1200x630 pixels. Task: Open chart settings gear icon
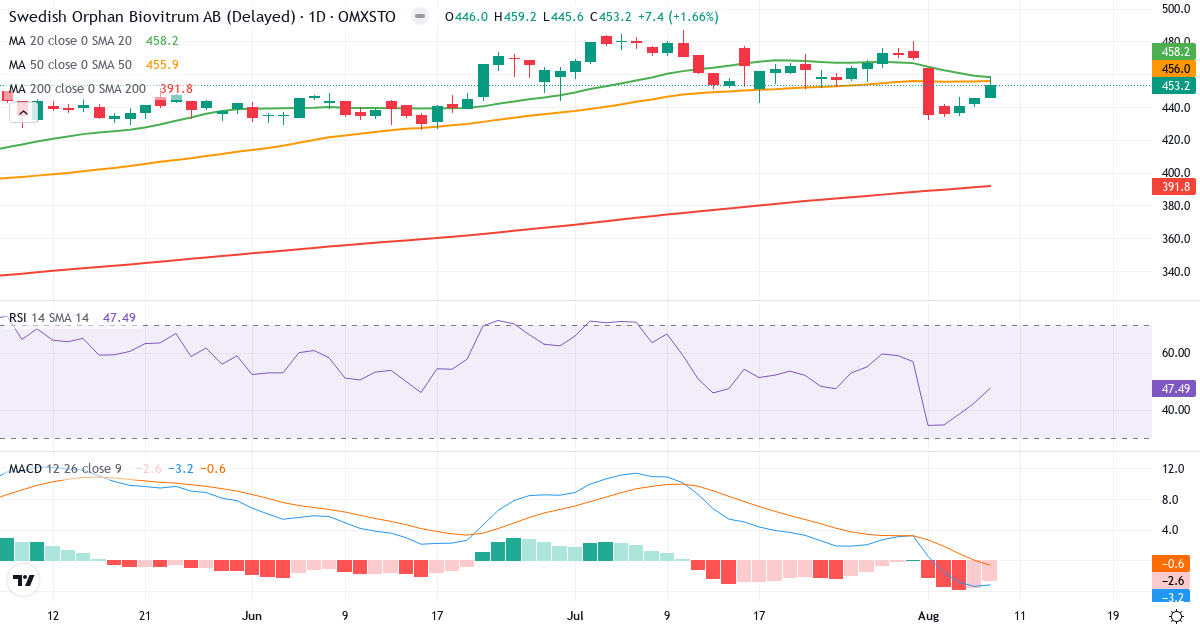[x=1177, y=616]
